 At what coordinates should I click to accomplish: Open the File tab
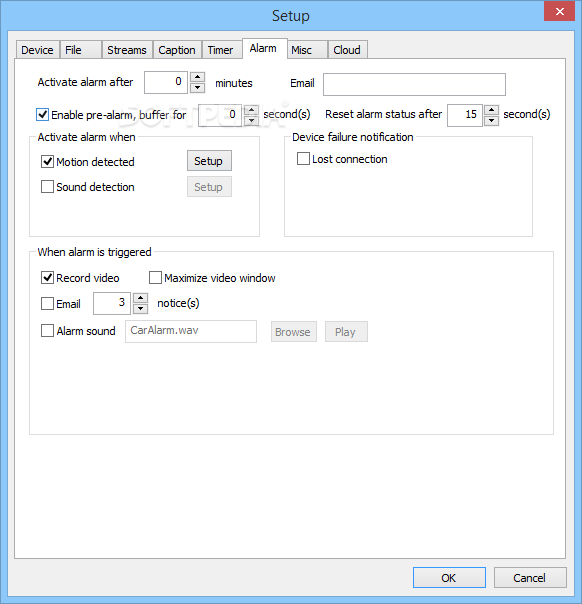pyautogui.click(x=81, y=50)
